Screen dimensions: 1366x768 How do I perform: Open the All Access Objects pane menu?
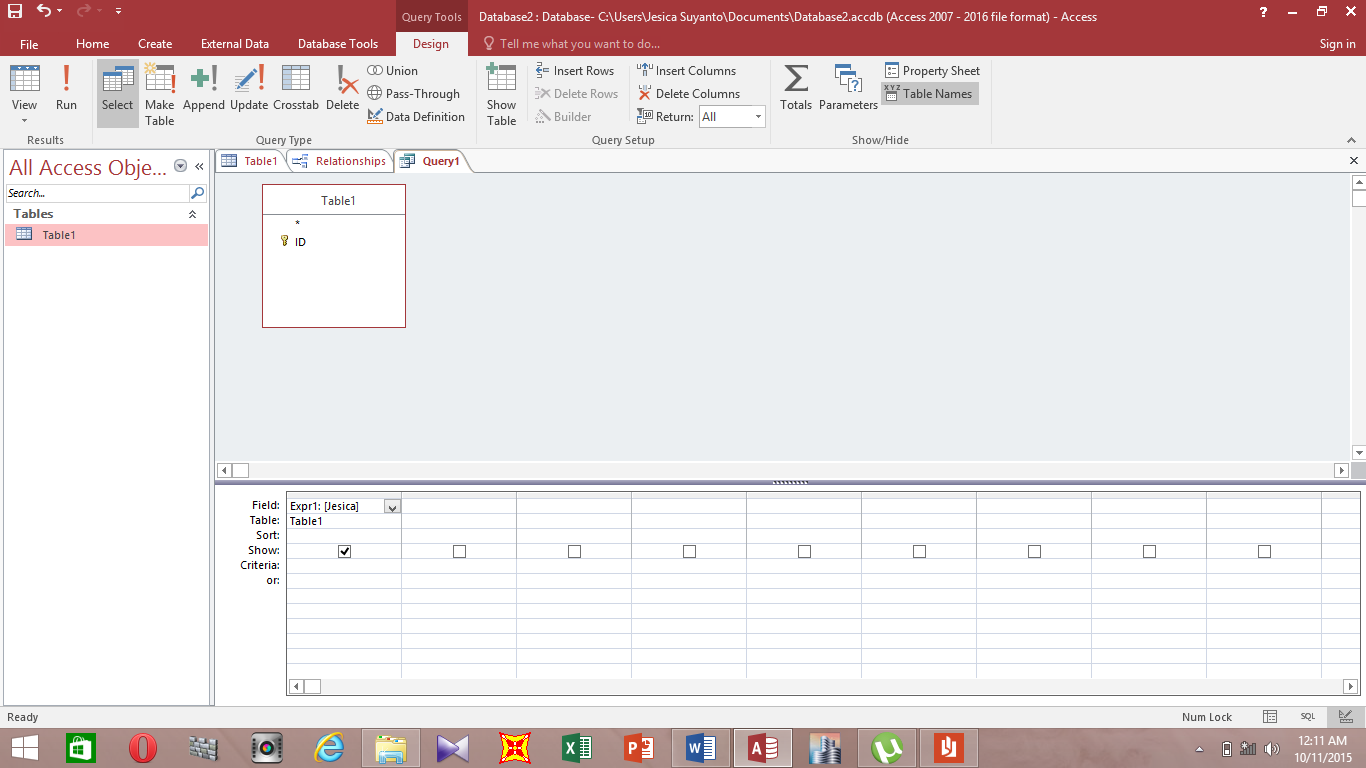180,166
